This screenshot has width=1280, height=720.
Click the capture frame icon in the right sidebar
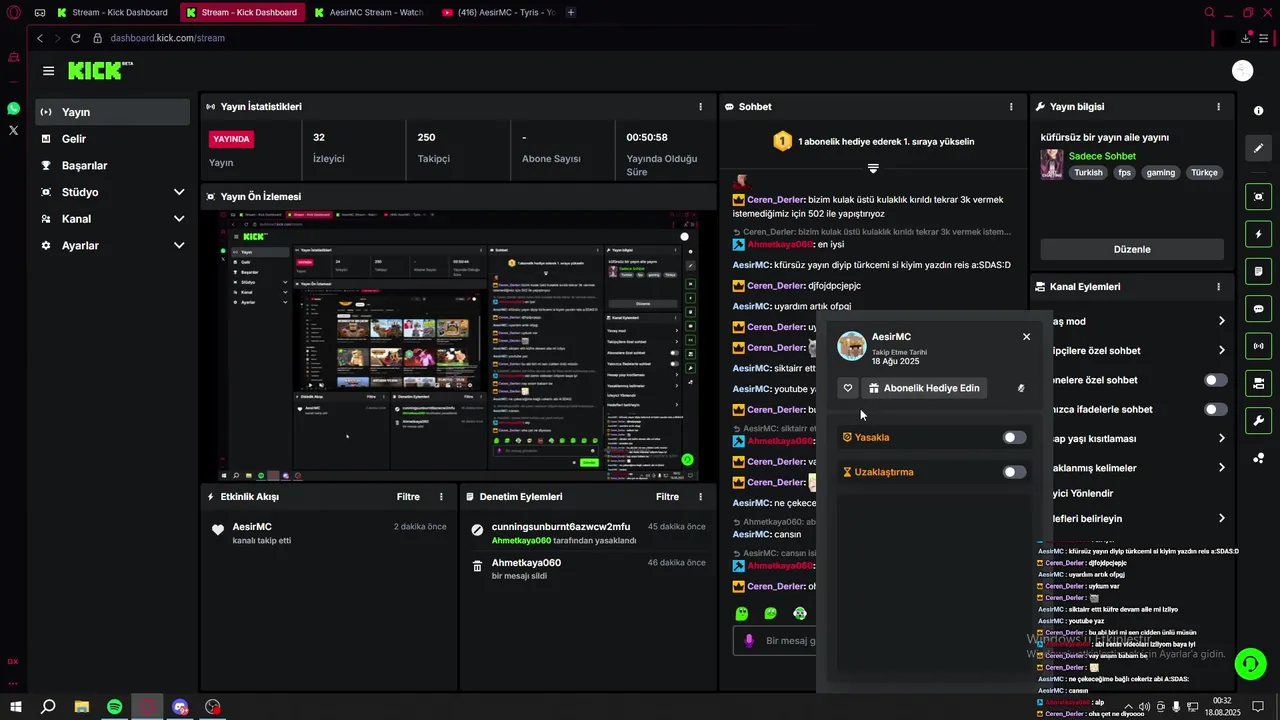click(1258, 196)
